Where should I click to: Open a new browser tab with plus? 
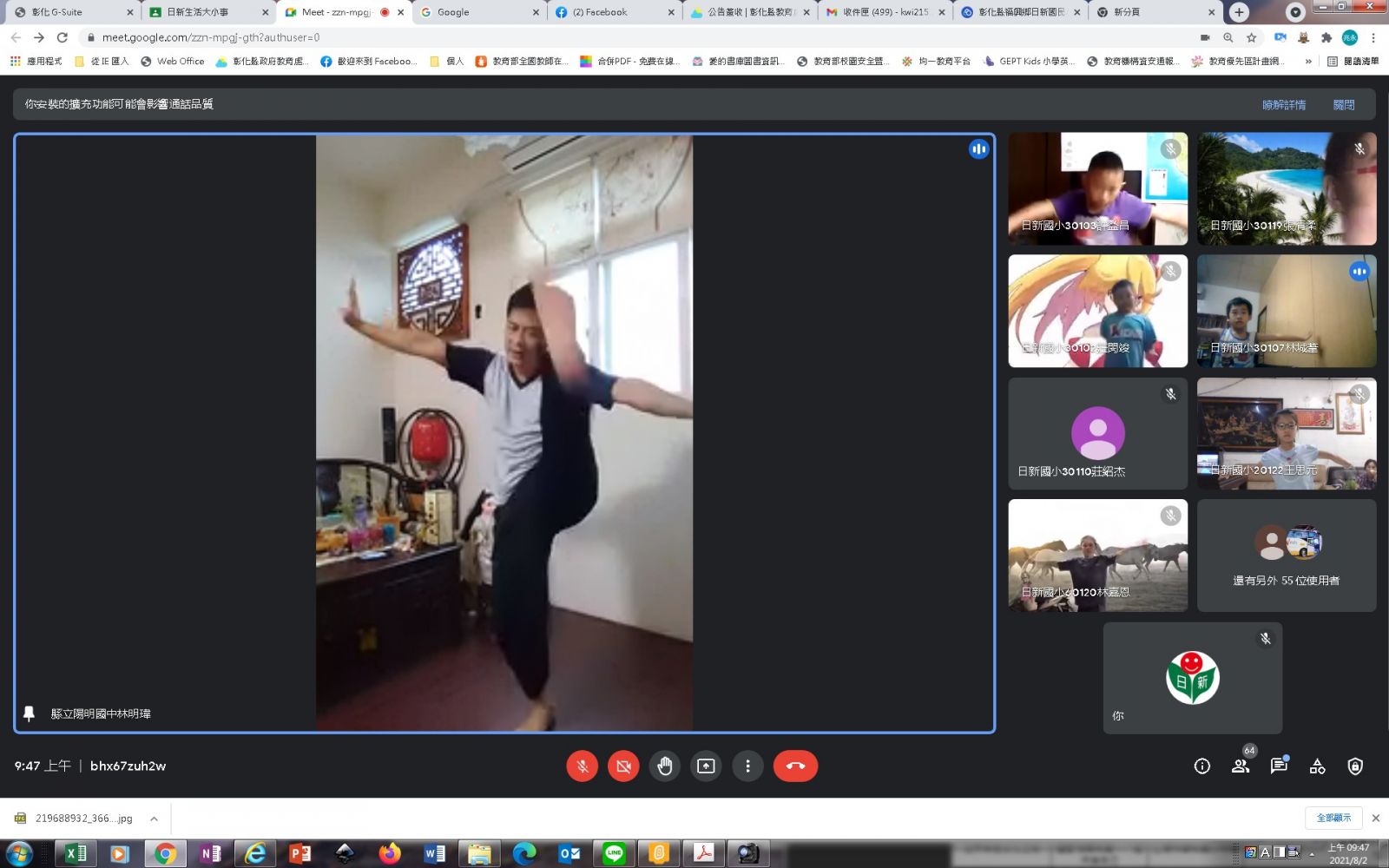[1239, 12]
